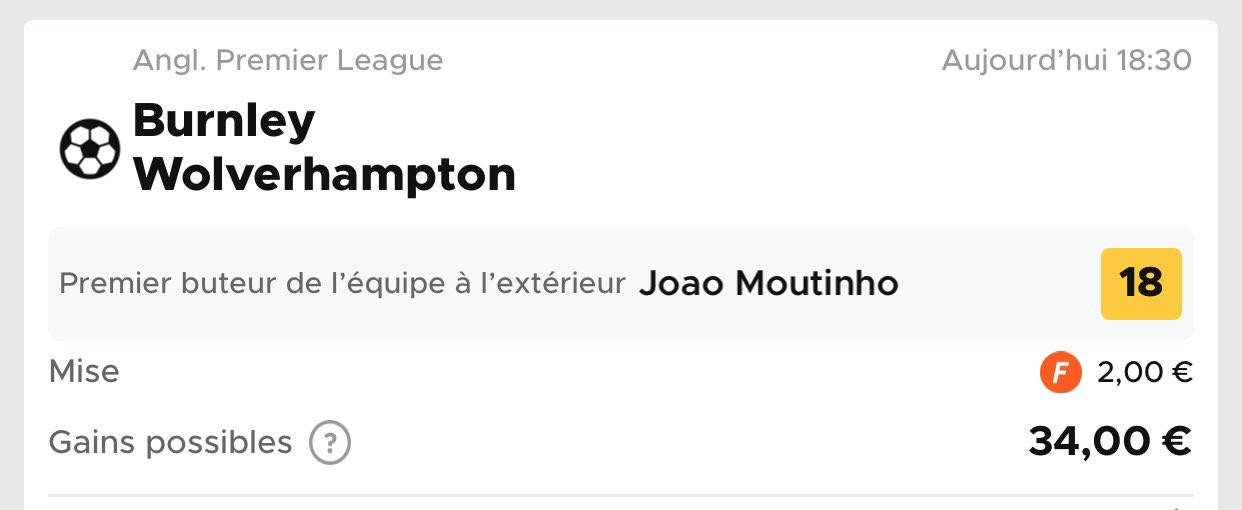1242x510 pixels.
Task: Click the Gains possibles label
Action: click(x=170, y=442)
